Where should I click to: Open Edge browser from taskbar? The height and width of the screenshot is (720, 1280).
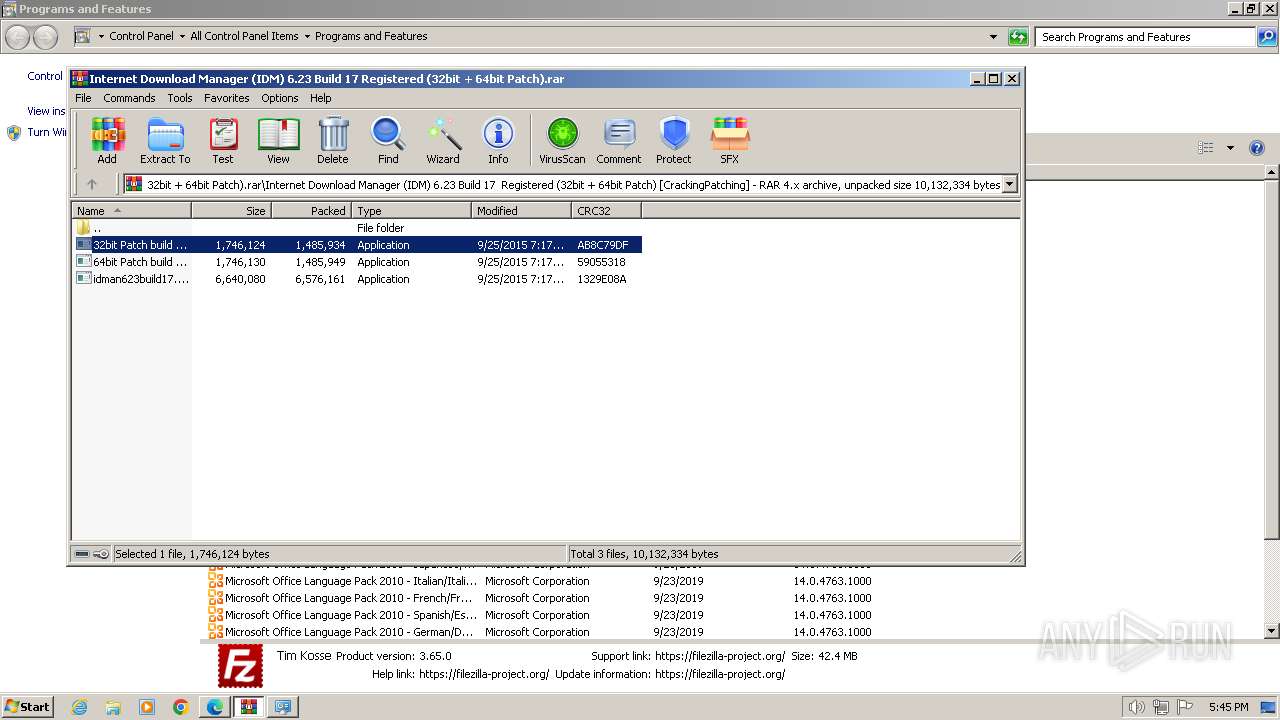[215, 707]
